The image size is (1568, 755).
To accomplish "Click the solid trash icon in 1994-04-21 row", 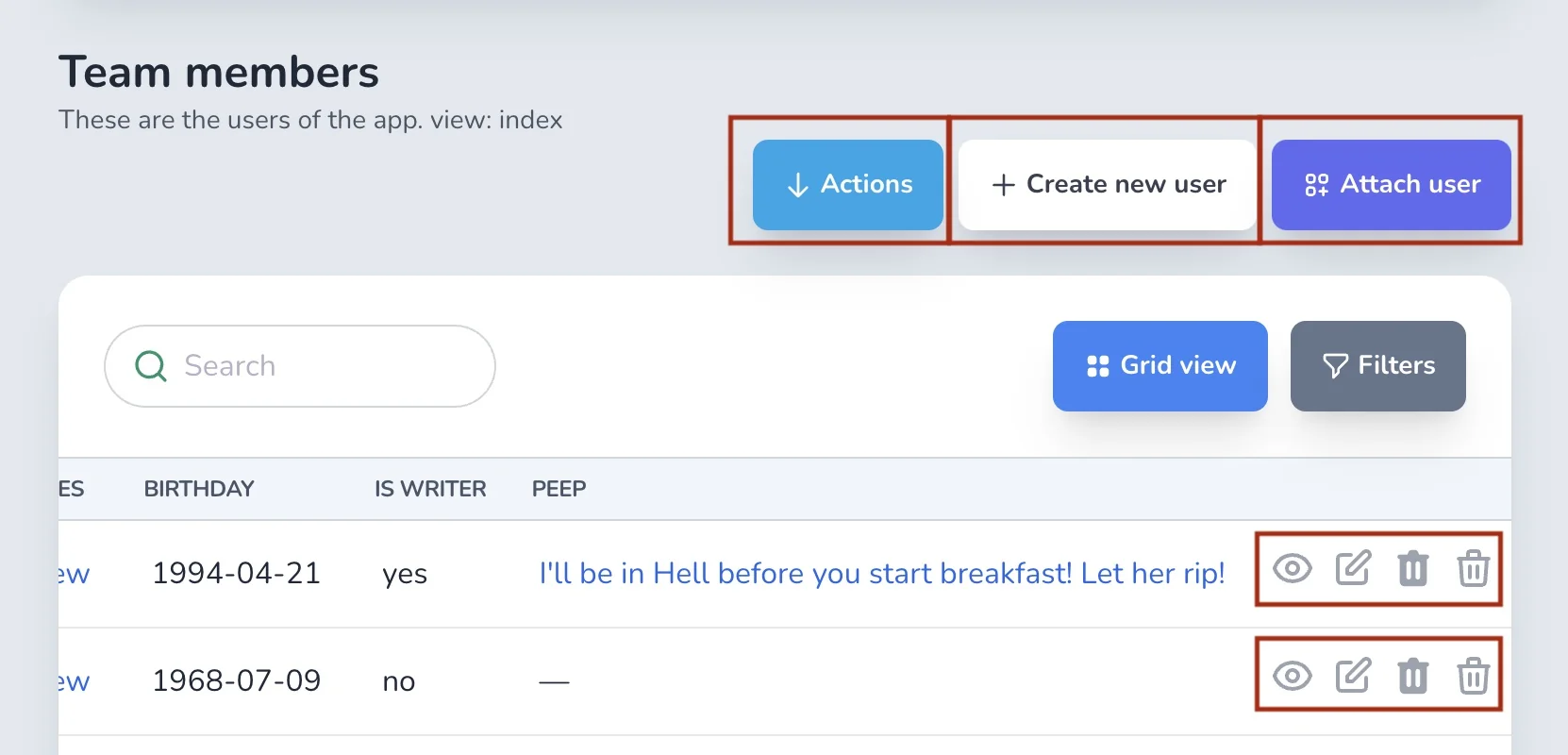I will coord(1413,569).
